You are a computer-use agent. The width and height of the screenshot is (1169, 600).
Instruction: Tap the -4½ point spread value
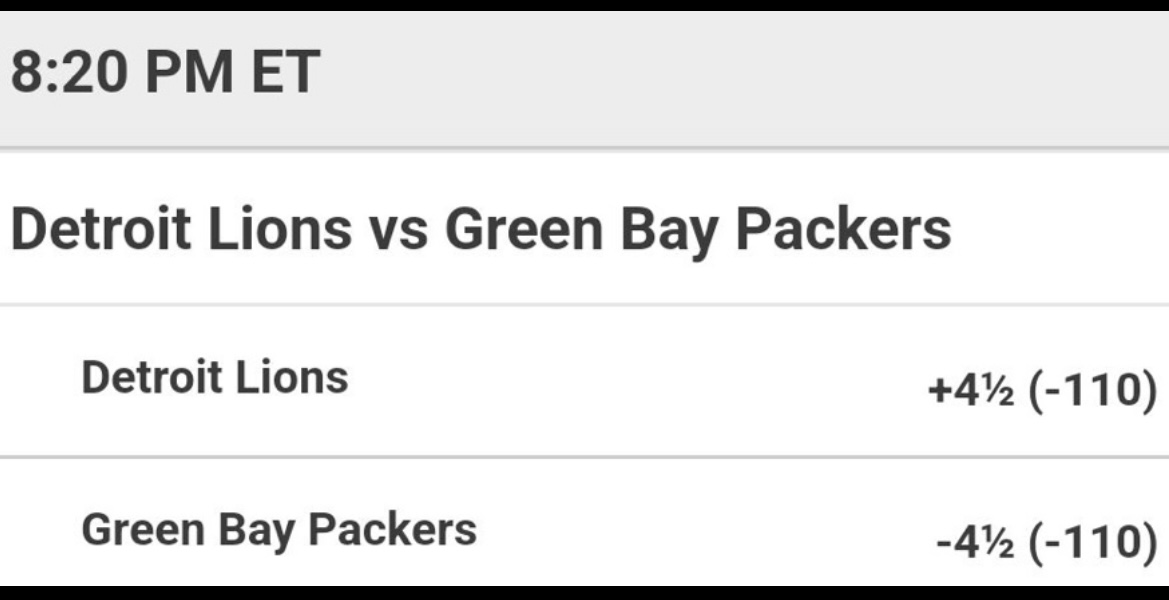coord(974,542)
